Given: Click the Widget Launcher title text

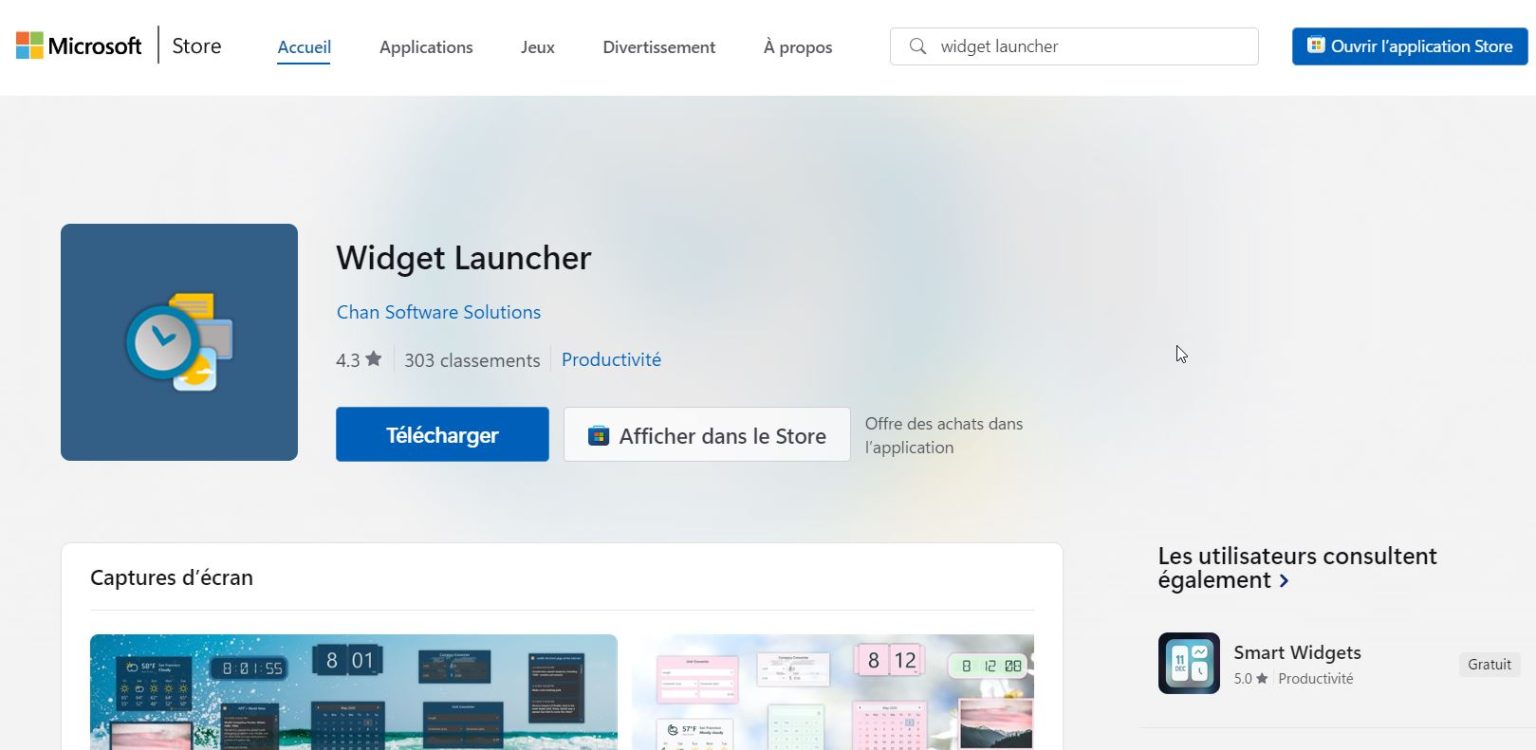Looking at the screenshot, I should point(464,258).
